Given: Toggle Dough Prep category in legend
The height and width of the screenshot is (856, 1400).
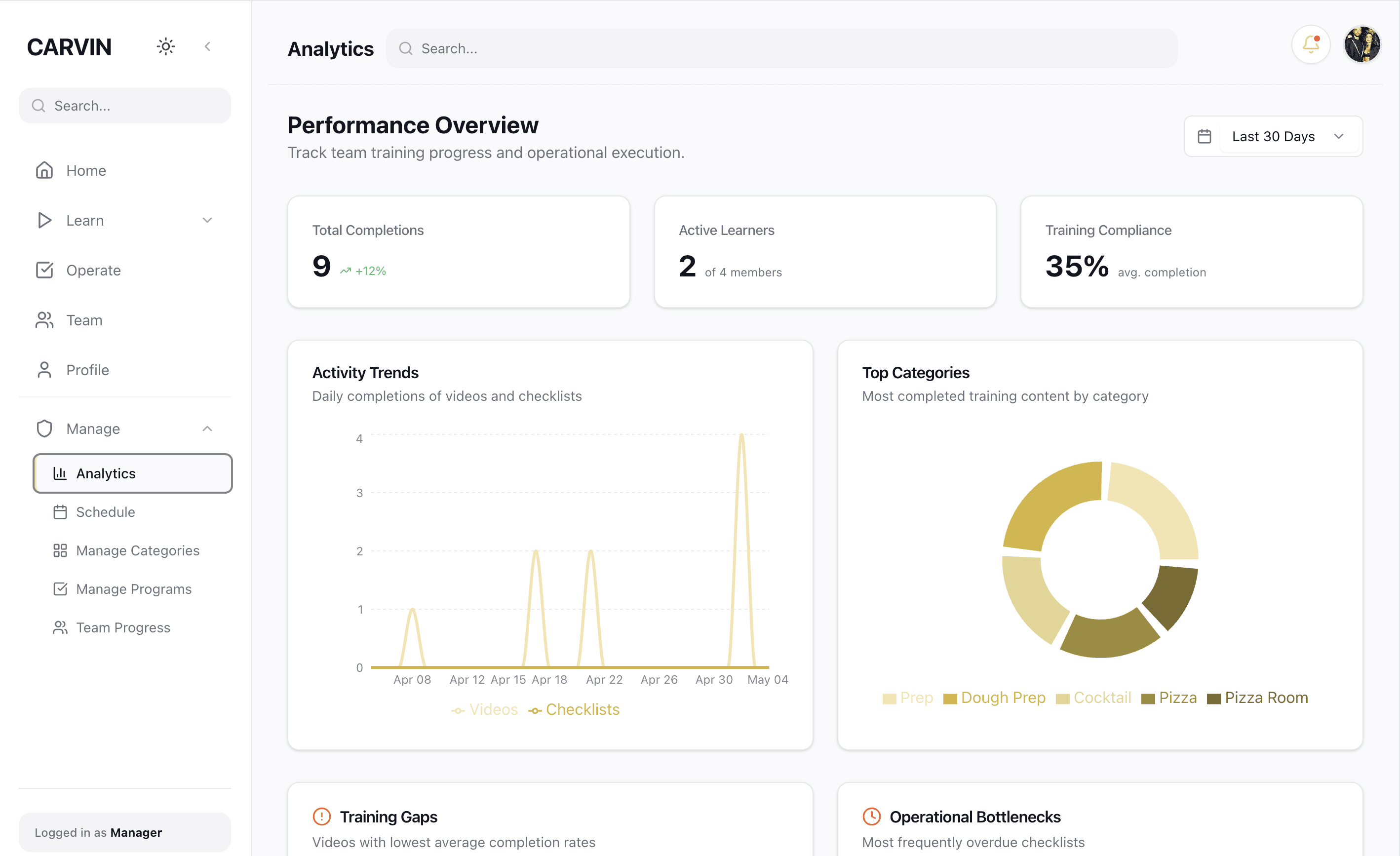Looking at the screenshot, I should click(994, 698).
